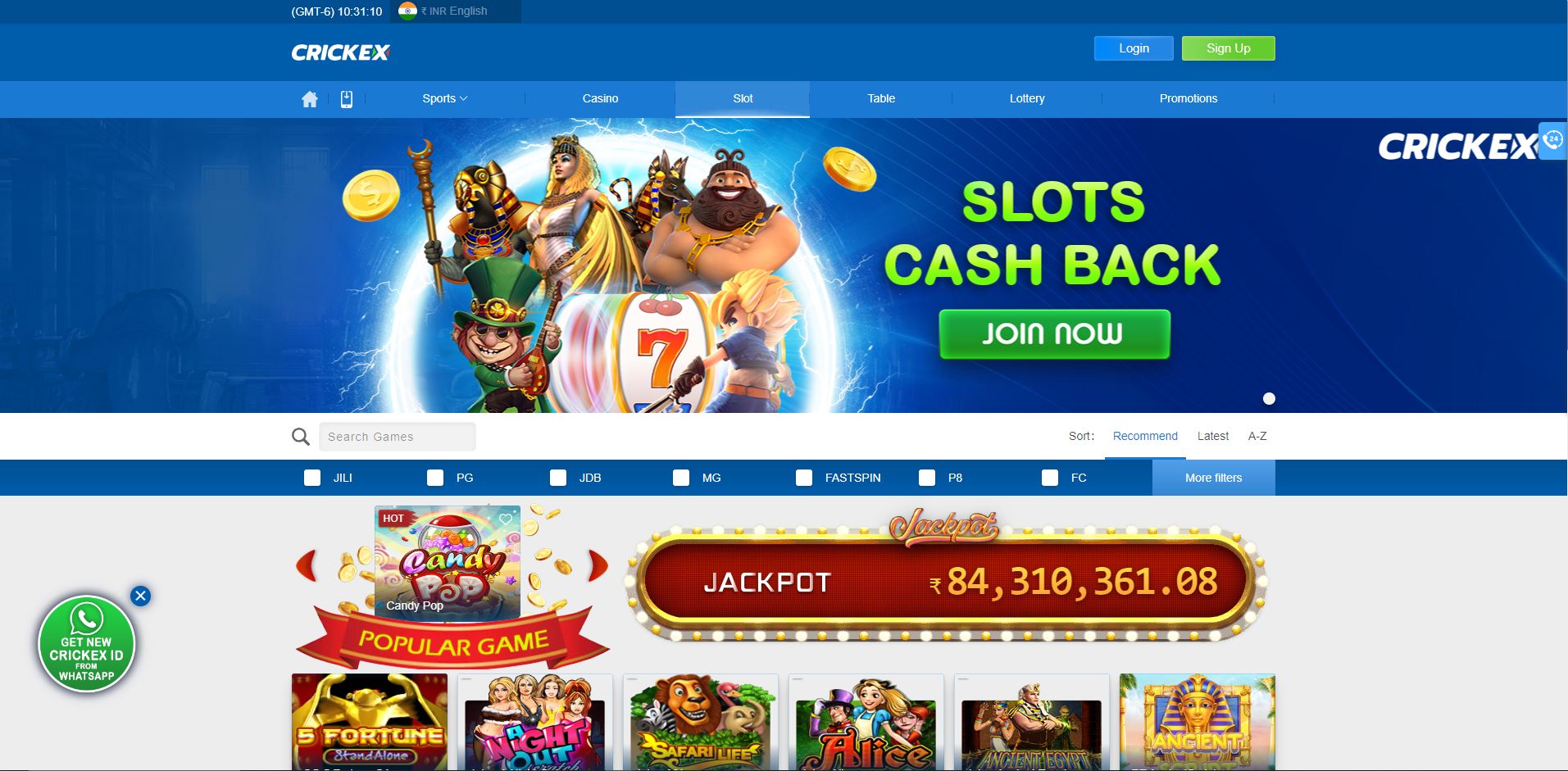Open the 24-hour live support icon
The image size is (1568, 771).
click(1552, 140)
